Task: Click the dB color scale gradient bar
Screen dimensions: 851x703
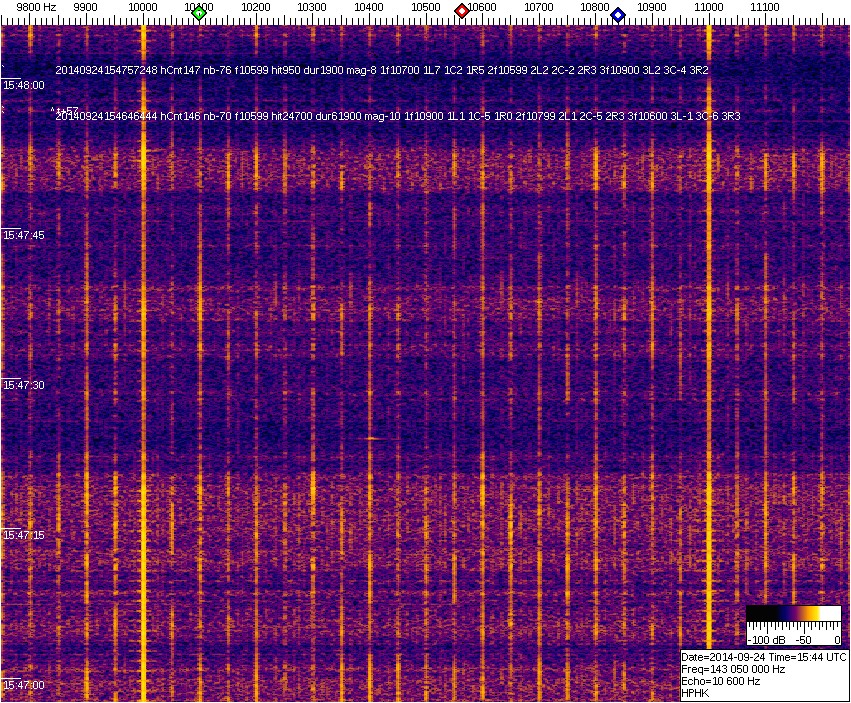Action: 794,614
